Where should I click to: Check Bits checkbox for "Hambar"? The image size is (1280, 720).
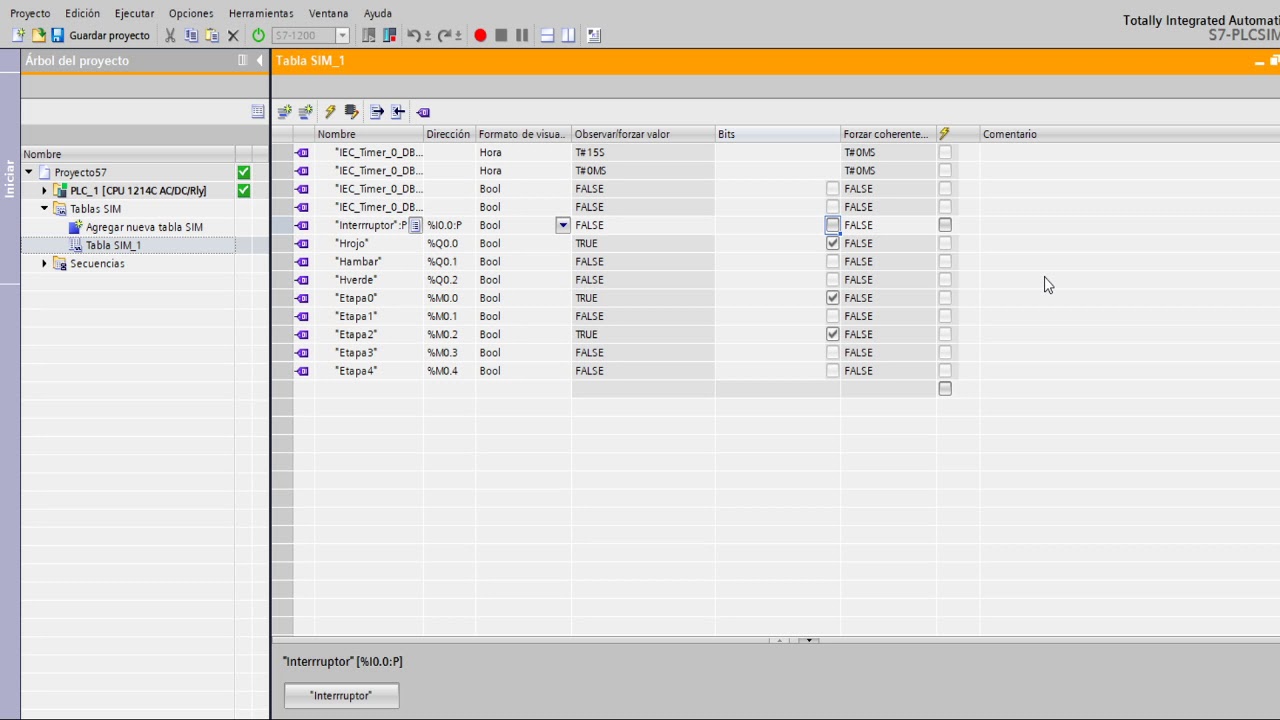(x=833, y=261)
